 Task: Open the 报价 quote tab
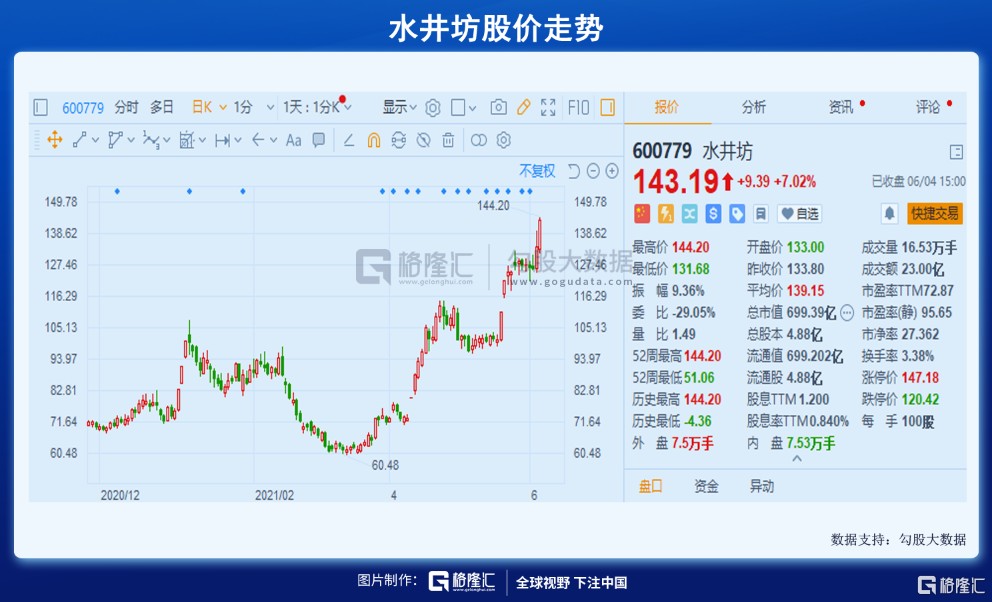coord(666,108)
